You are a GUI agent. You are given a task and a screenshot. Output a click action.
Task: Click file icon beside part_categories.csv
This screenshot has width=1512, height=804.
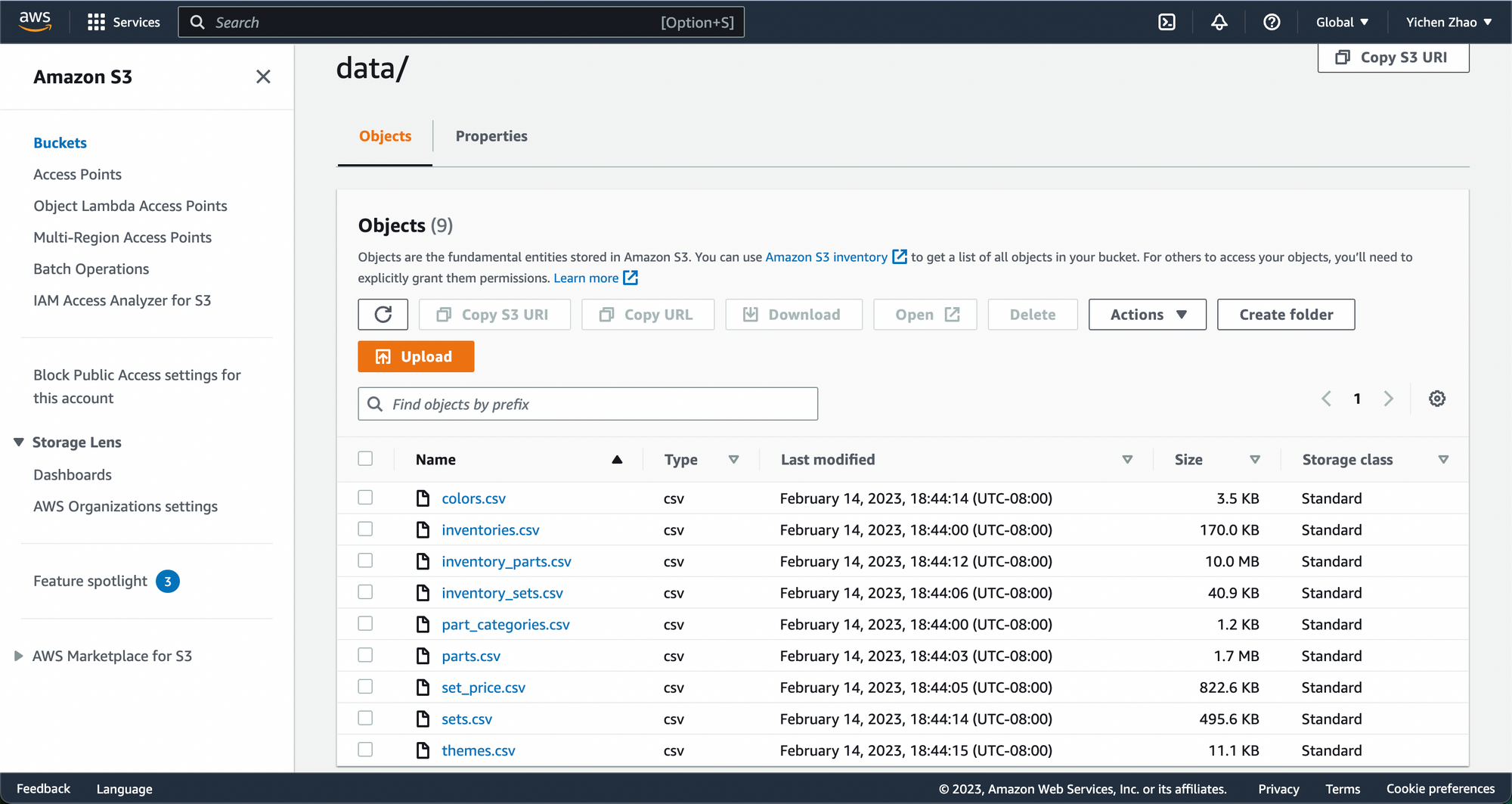[x=423, y=624]
